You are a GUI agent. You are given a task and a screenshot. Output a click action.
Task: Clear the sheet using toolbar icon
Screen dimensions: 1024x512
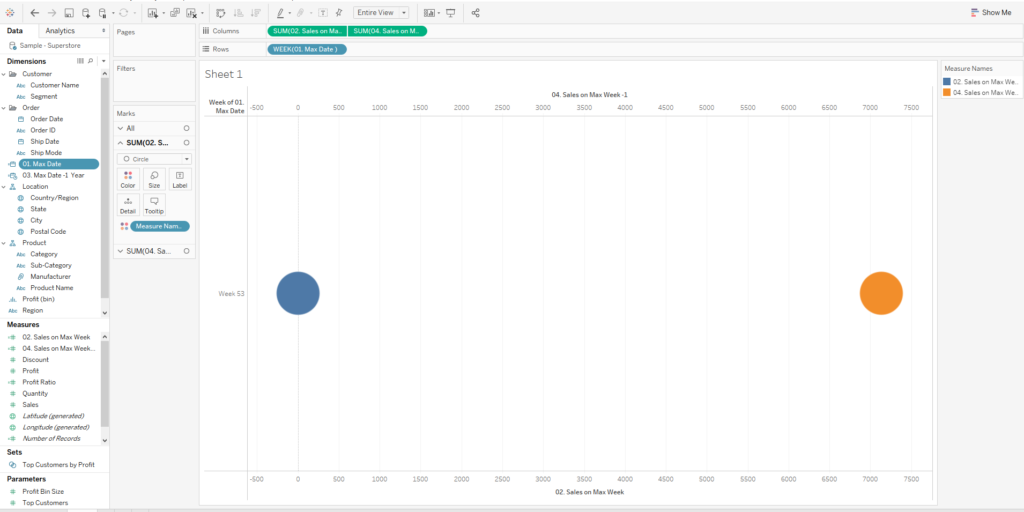pos(191,12)
